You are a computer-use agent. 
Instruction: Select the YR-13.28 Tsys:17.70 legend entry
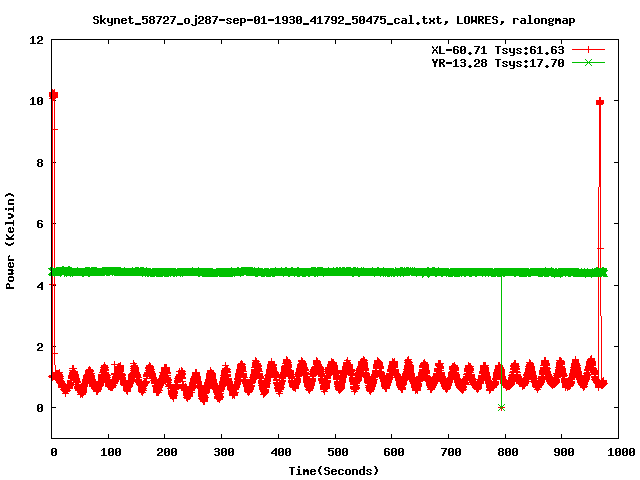(x=498, y=63)
